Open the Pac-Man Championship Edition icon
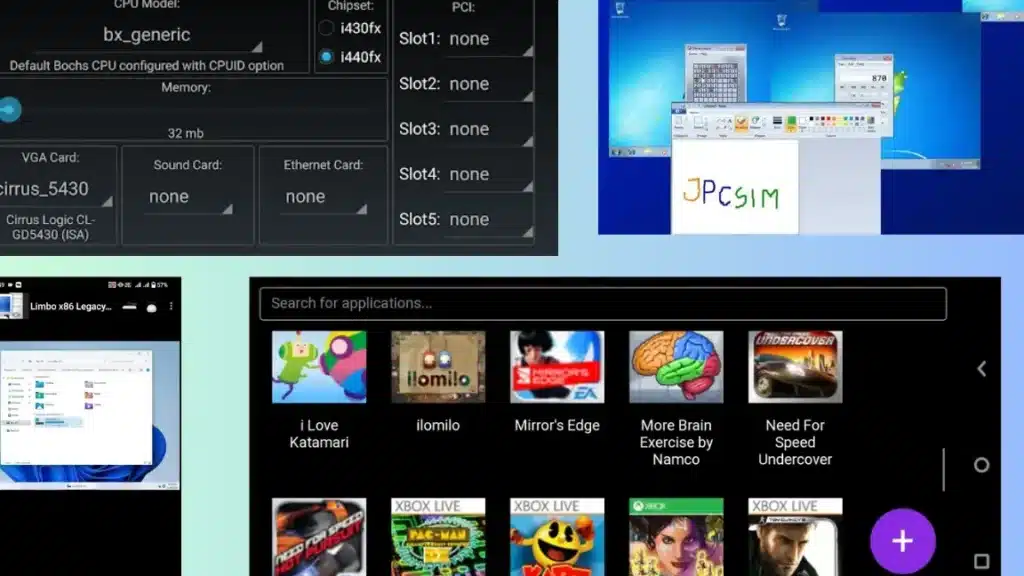1024x576 pixels. [438, 537]
